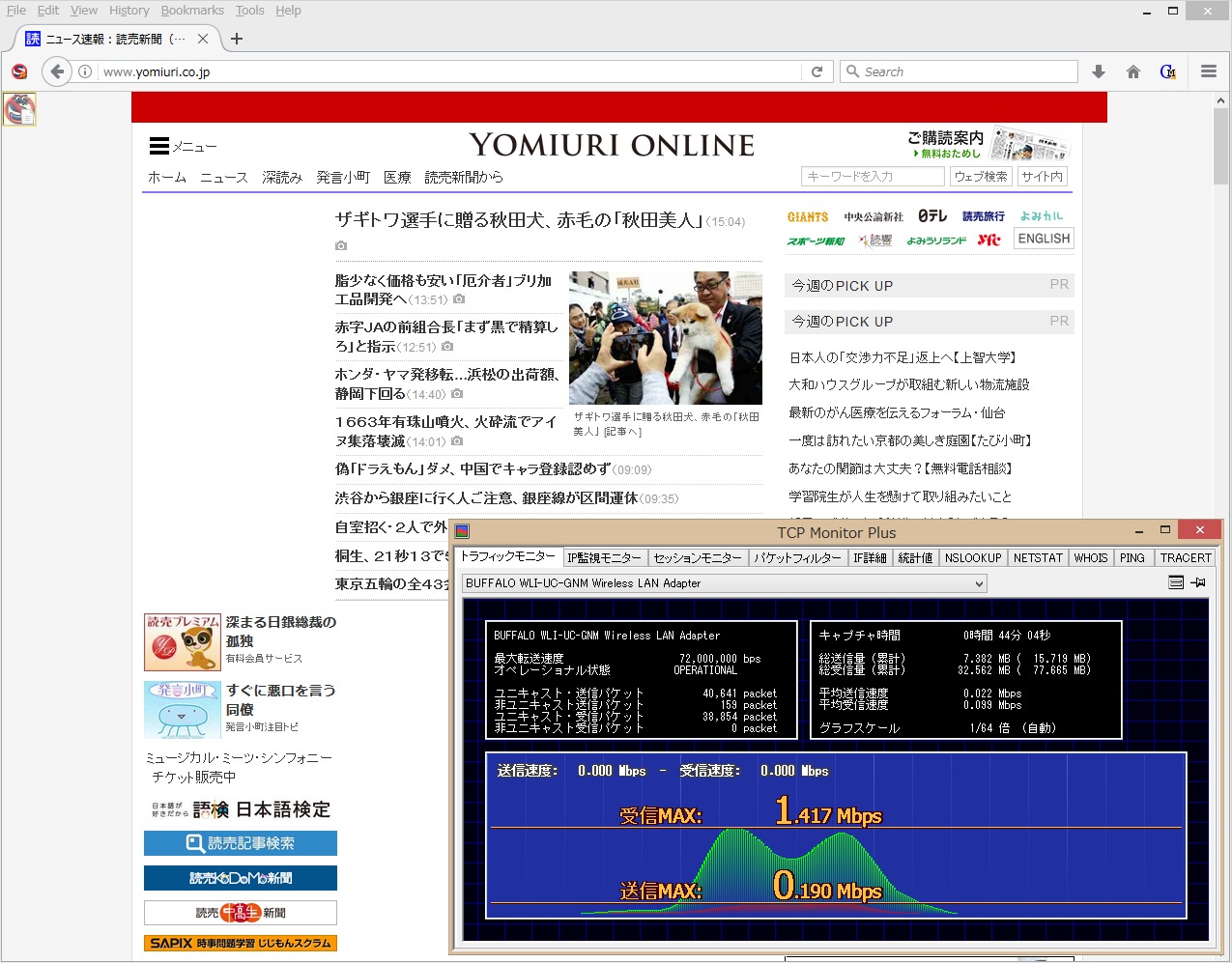Open the Firefox hamburger menu
Screen dimensions: 1232x963
tap(1208, 71)
